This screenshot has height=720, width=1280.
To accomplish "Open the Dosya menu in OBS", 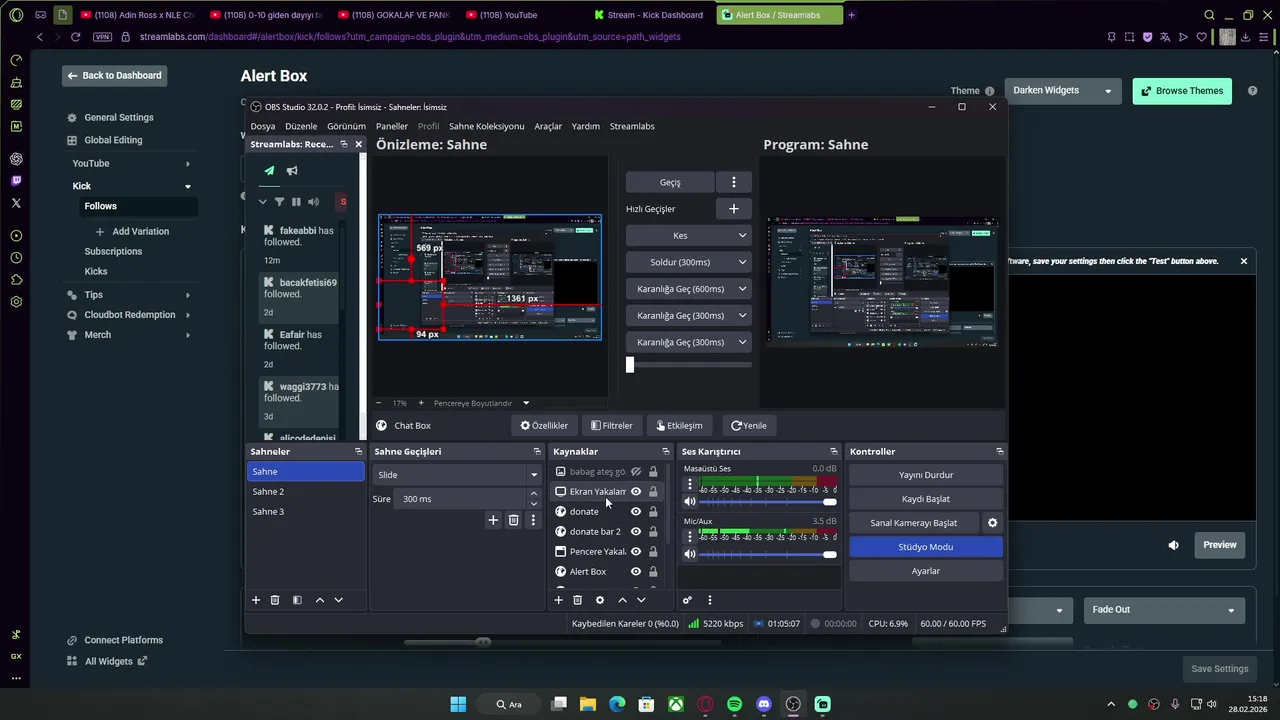I will pyautogui.click(x=263, y=127).
